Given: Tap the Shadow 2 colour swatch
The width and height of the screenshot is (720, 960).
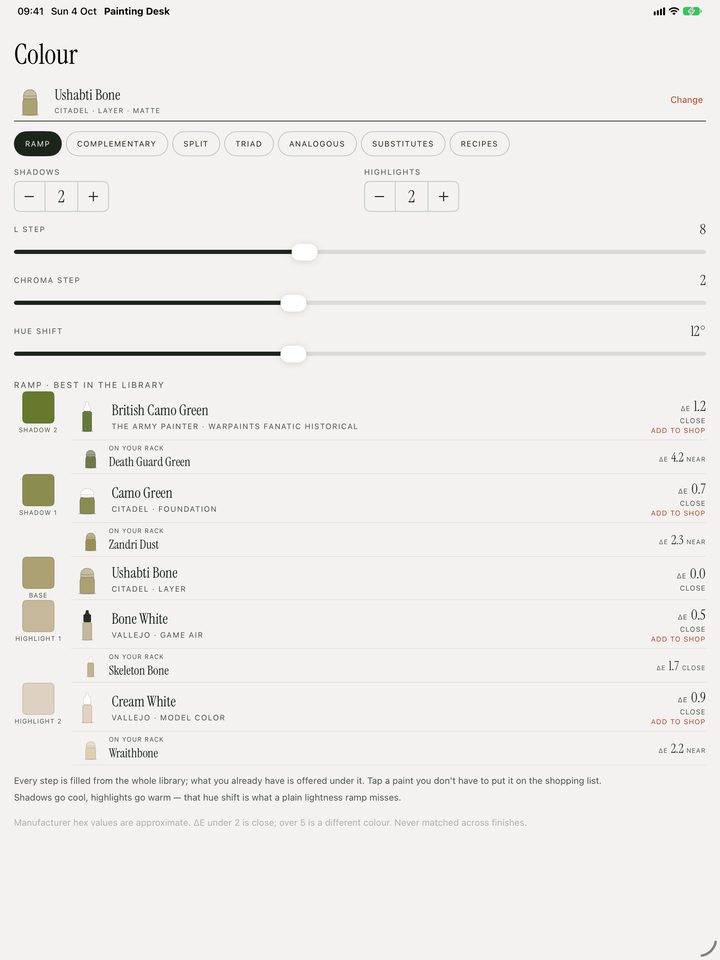Looking at the screenshot, I should point(38,408).
